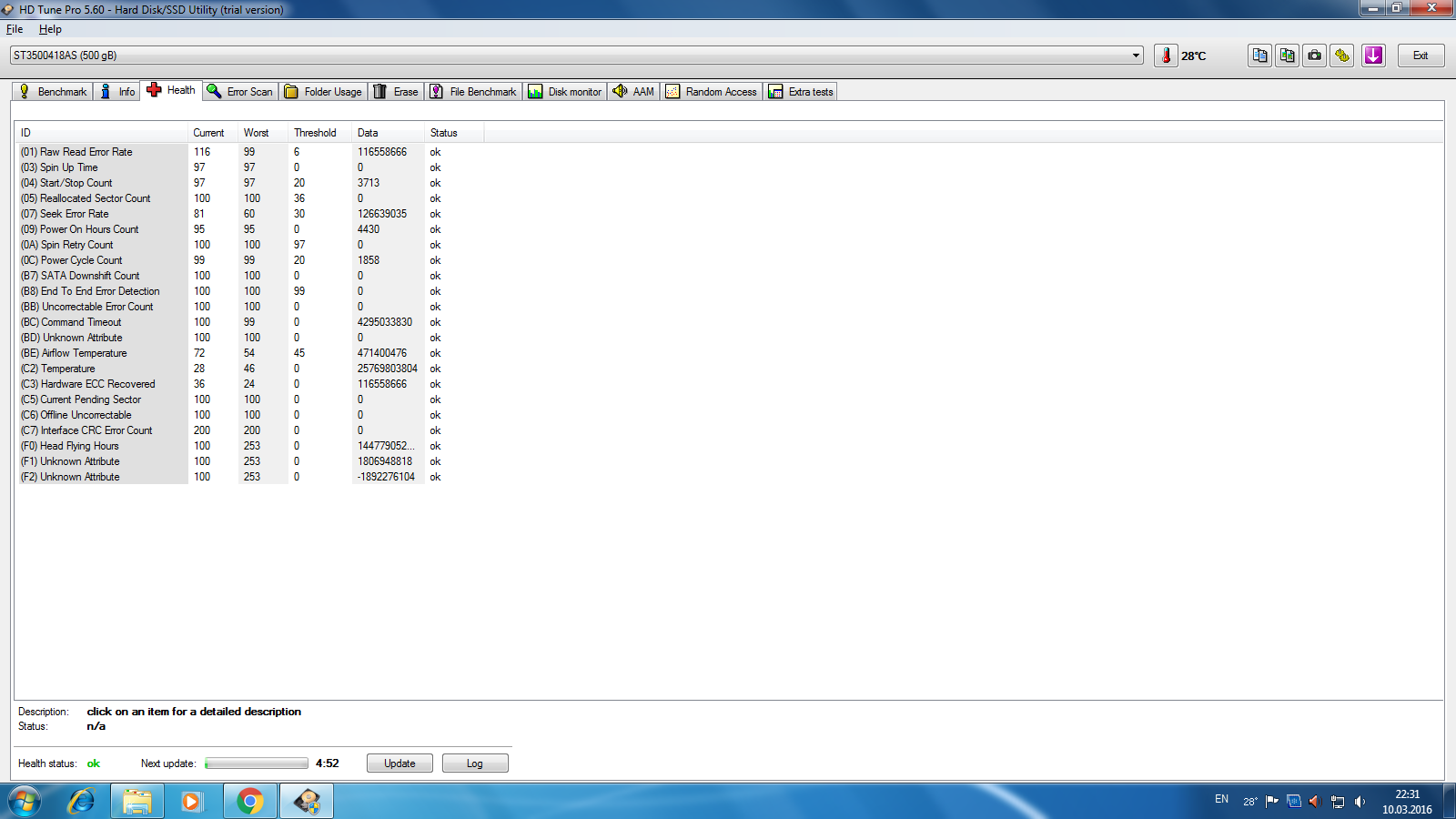Viewport: 1456px width, 819px height.
Task: Open the options gear icon
Action: [1341, 56]
